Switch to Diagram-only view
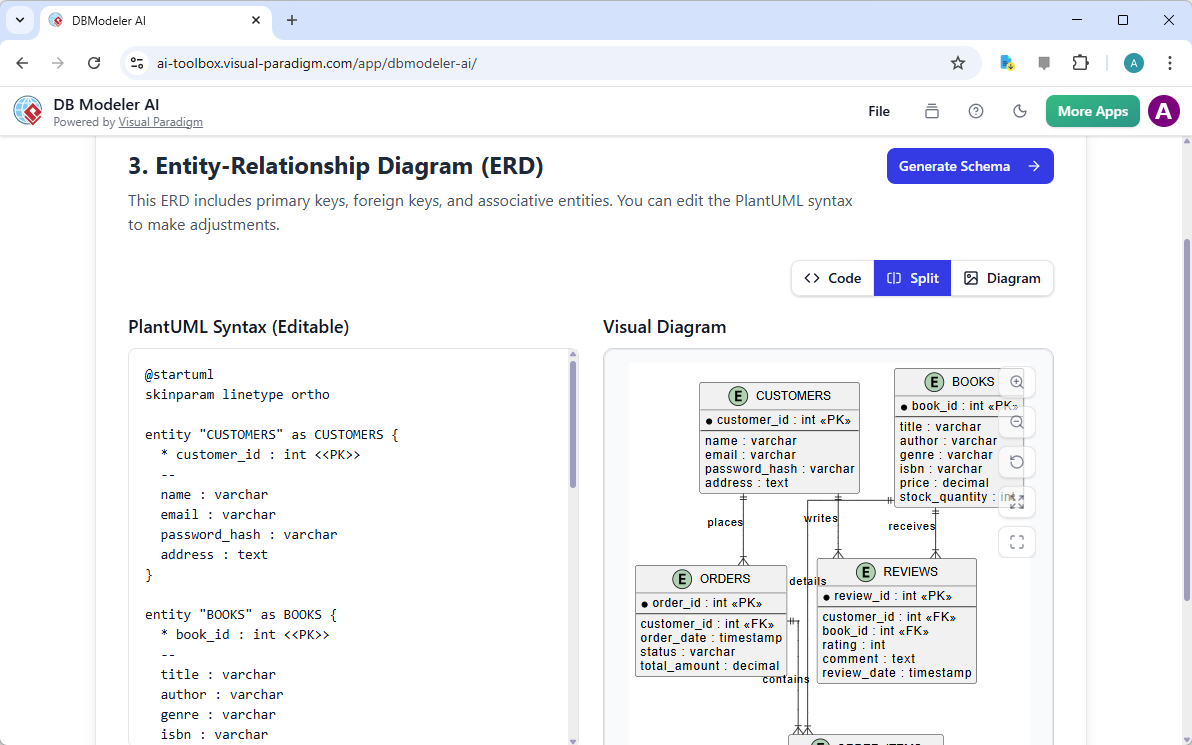Viewport: 1192px width, 745px height. 1002,278
